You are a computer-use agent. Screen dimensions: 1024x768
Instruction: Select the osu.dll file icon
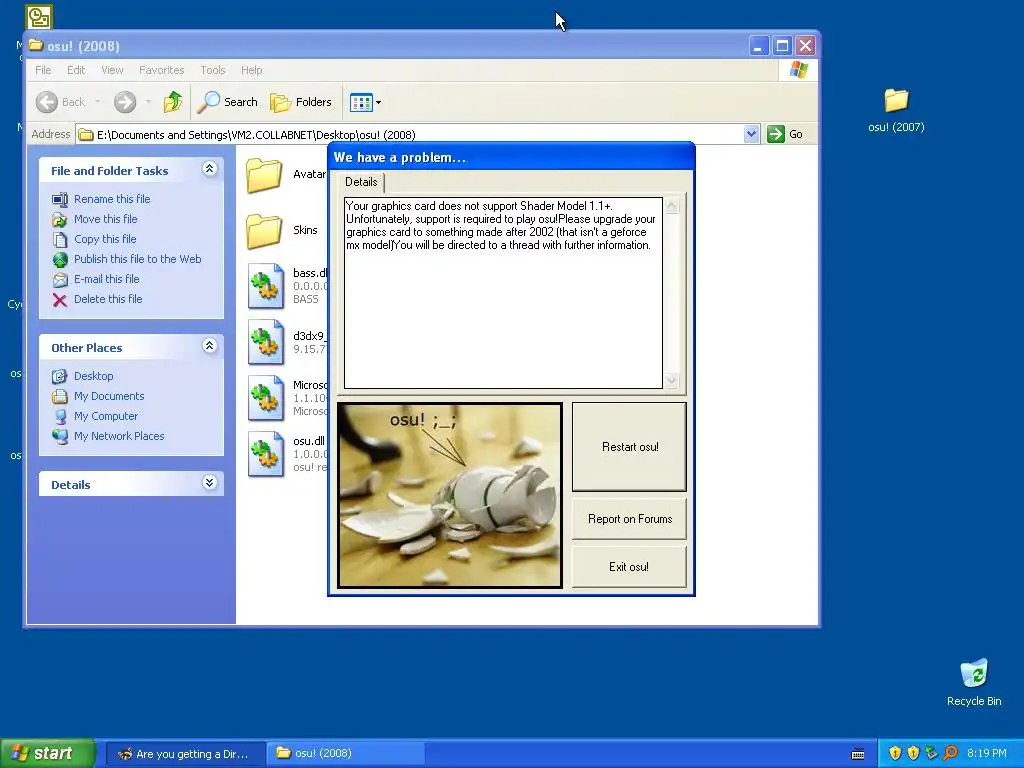pos(266,454)
